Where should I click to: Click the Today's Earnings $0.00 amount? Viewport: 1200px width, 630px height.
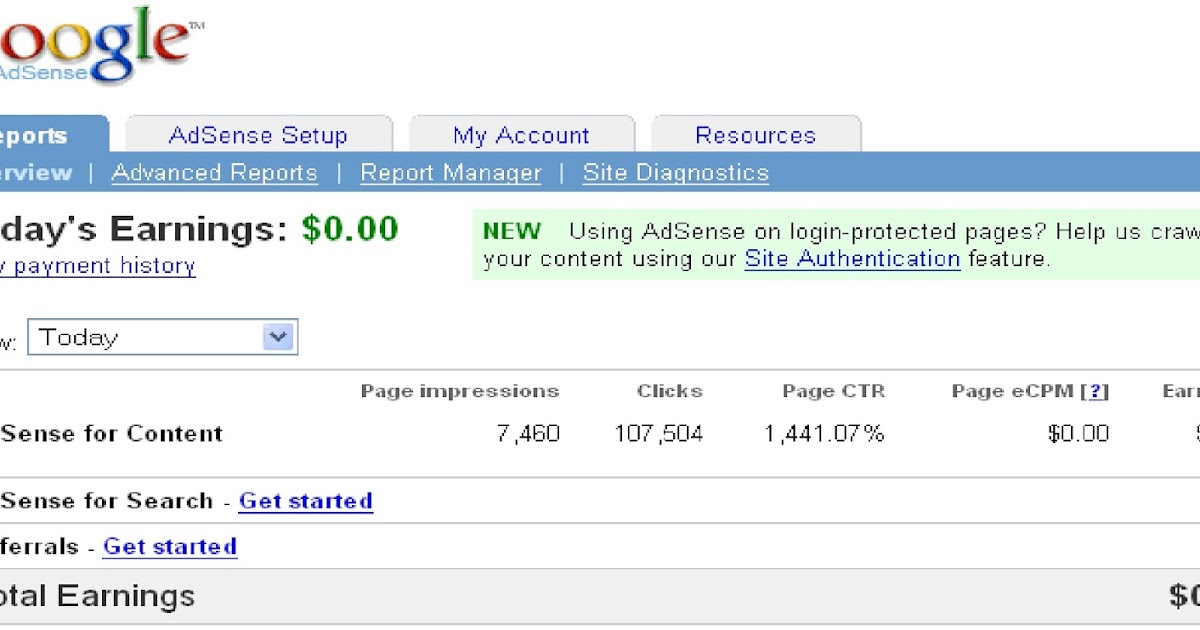click(355, 229)
